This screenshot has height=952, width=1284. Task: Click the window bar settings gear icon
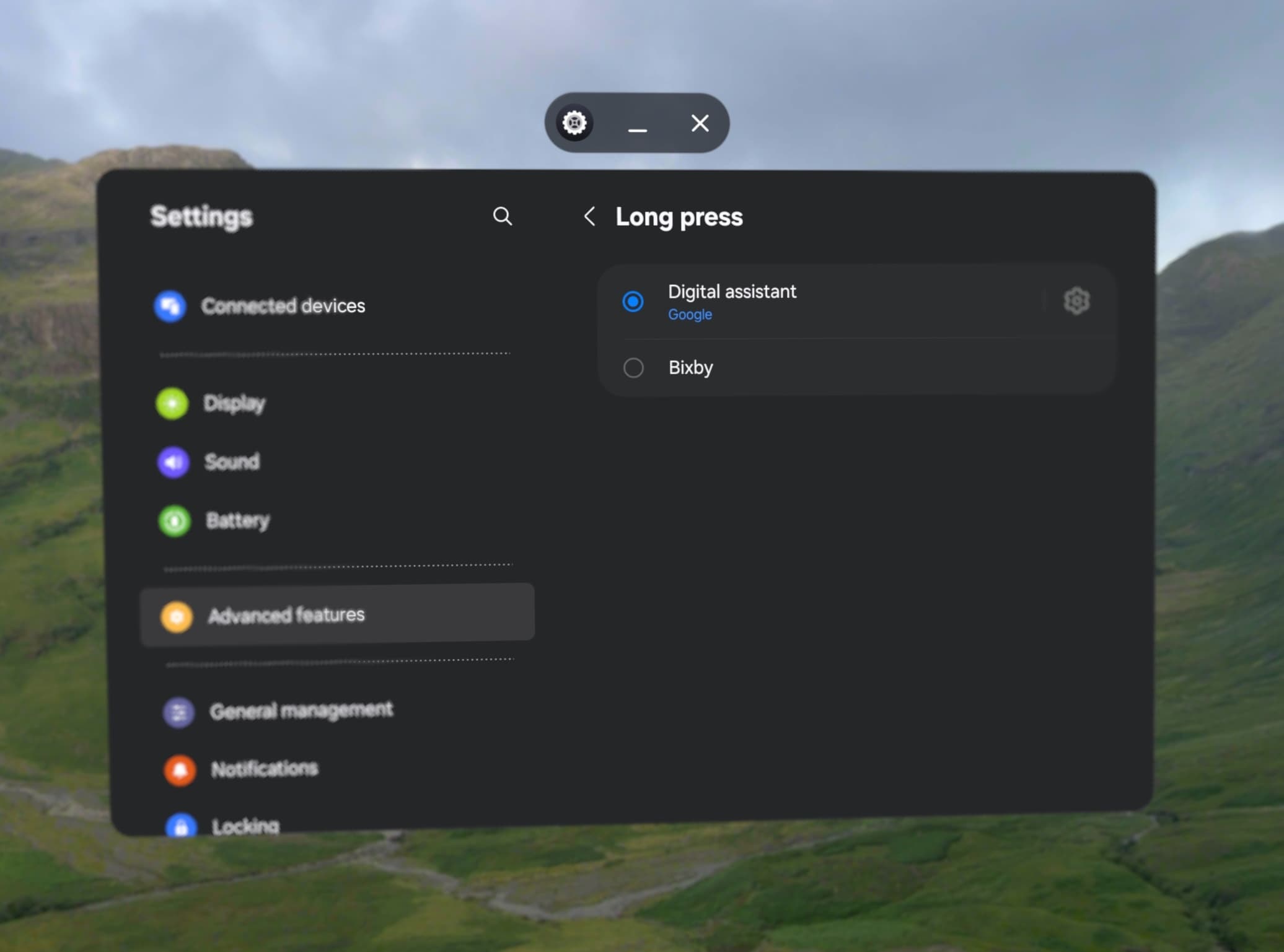click(574, 123)
